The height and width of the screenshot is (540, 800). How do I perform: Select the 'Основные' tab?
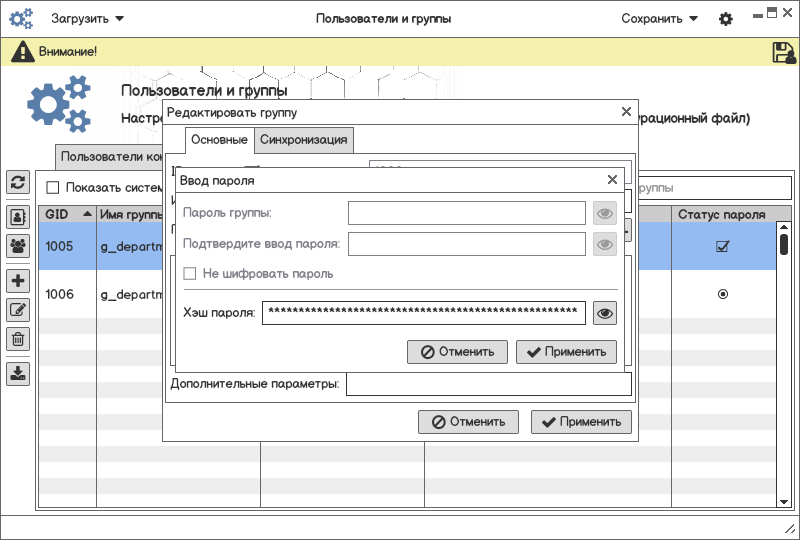pos(219,140)
